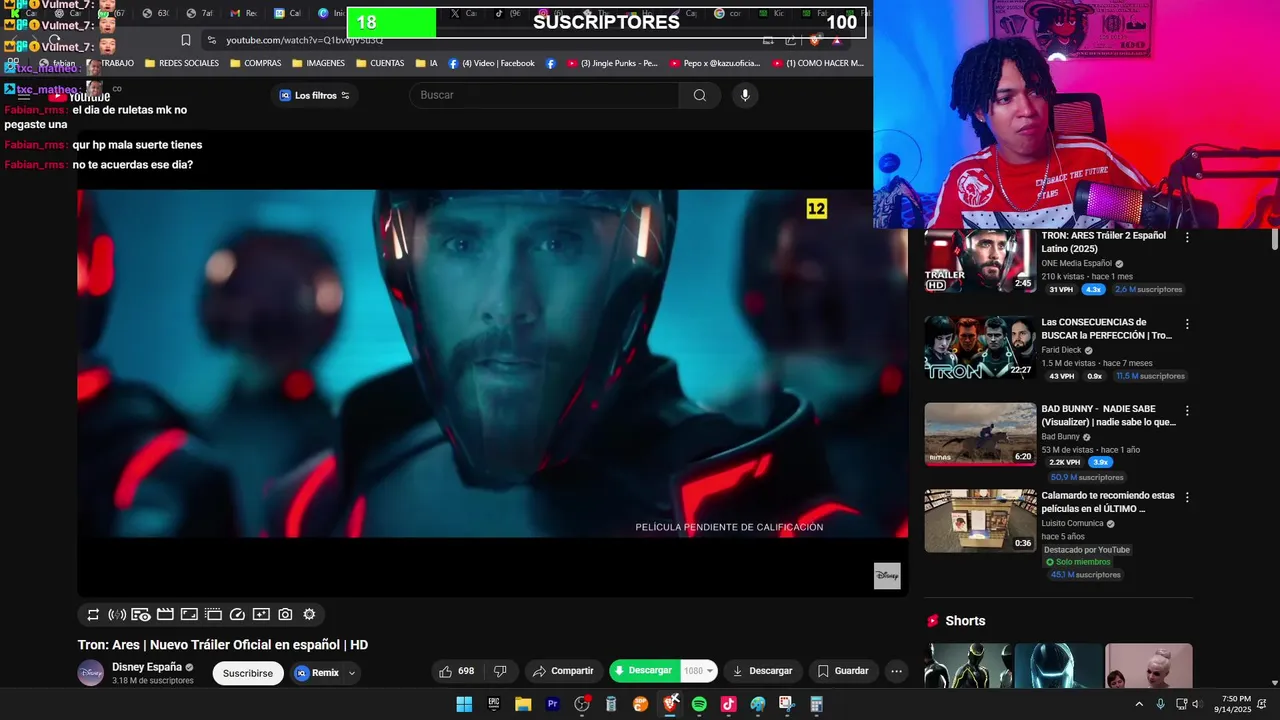Screen dimensions: 1280x720
Task: Open the Video | Facebook bookmark
Action: [x=491, y=63]
